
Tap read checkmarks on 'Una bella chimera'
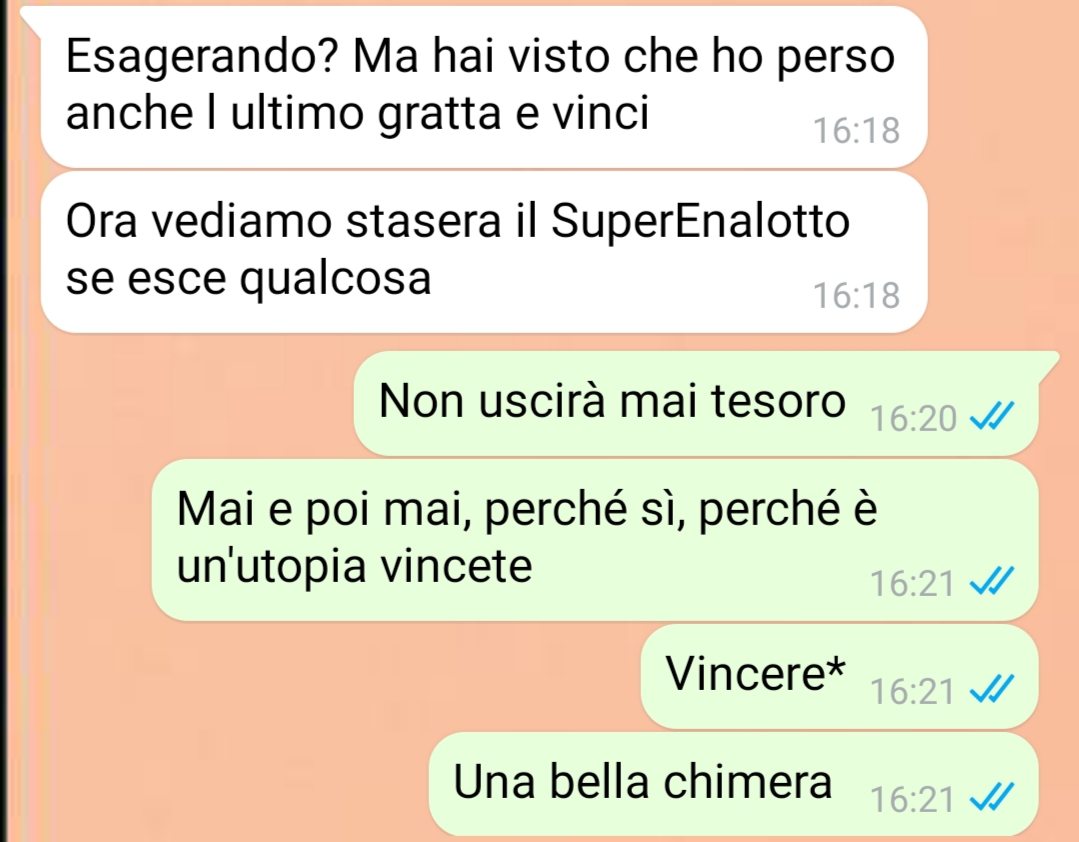pyautogui.click(x=992, y=797)
